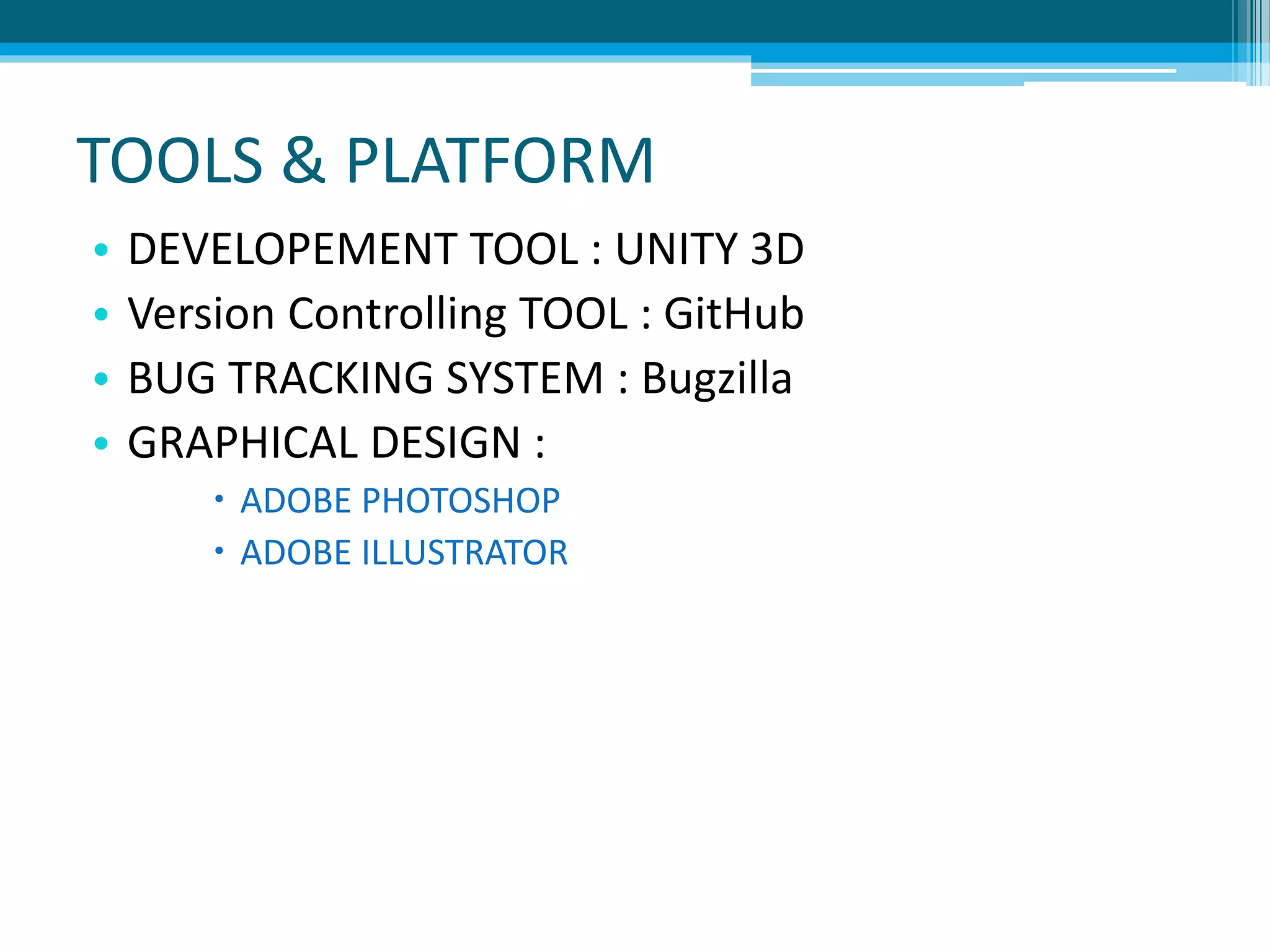
Task: Click the small bullet before ADOBE PHOTOSHOP
Action: (x=218, y=499)
